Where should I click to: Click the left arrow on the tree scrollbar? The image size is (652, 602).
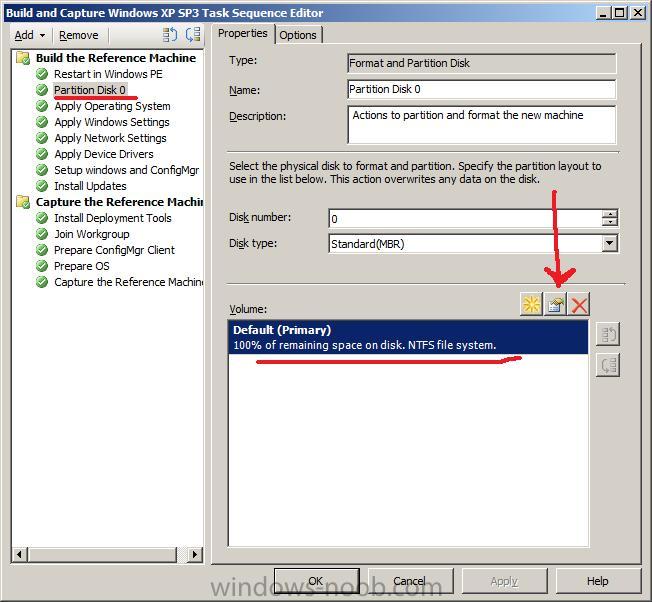[19, 554]
